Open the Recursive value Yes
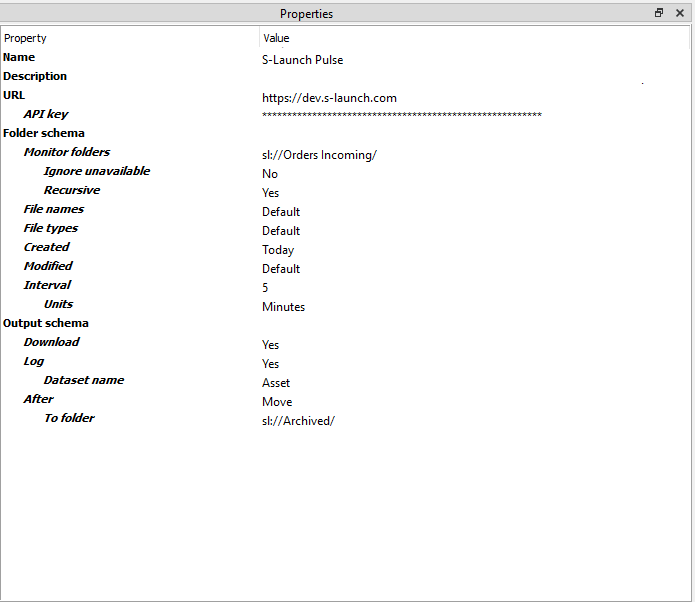Viewport: 695px width, 602px height. pyautogui.click(x=270, y=193)
